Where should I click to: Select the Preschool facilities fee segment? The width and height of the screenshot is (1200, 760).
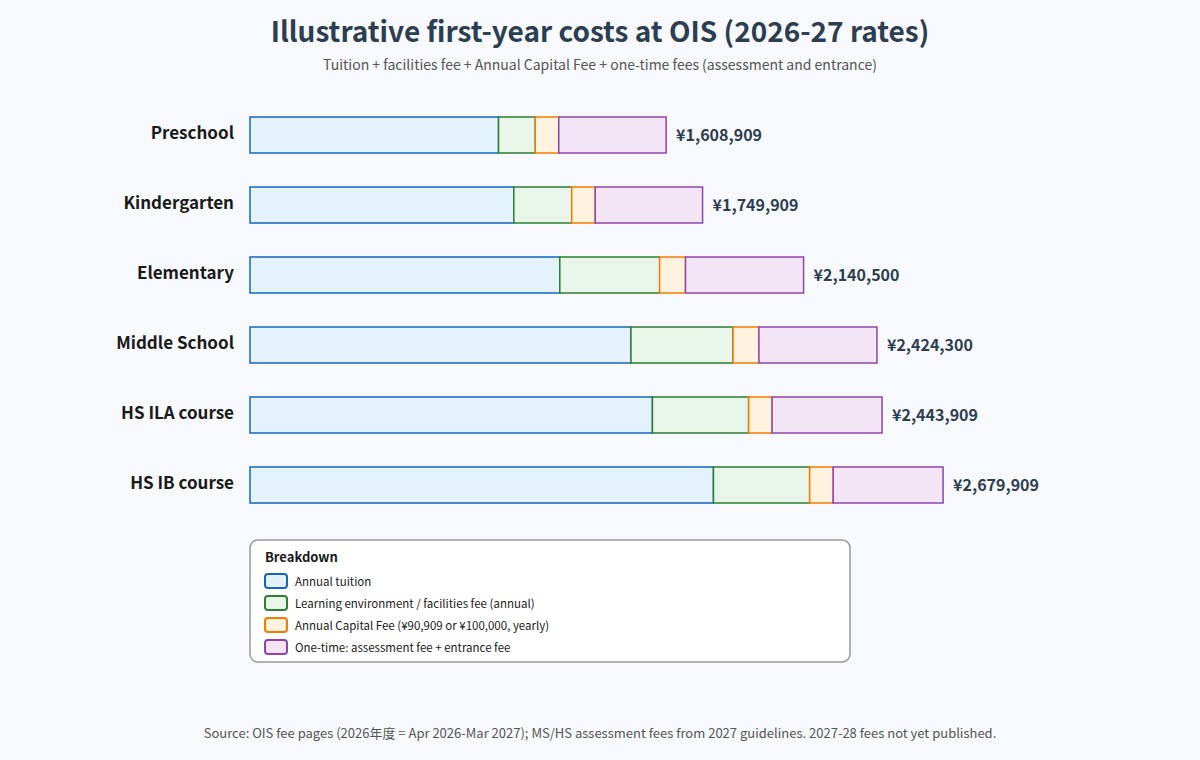(517, 135)
